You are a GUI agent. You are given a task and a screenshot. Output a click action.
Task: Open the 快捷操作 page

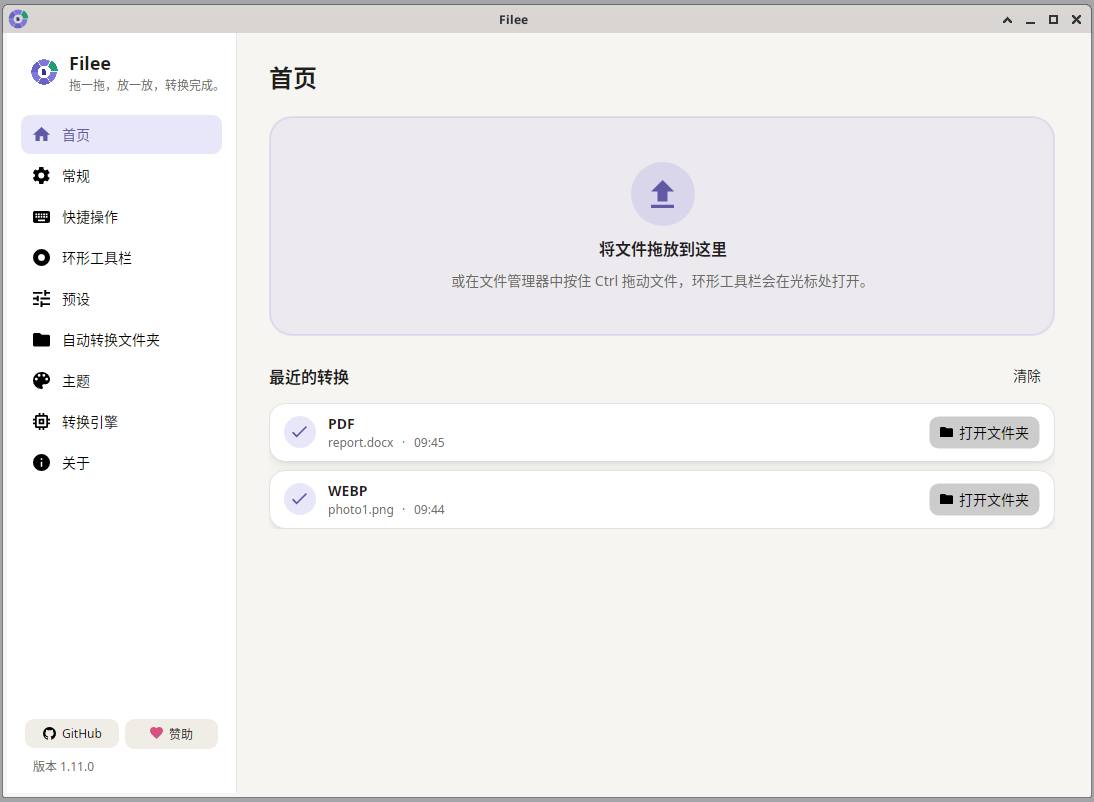pyautogui.click(x=121, y=217)
